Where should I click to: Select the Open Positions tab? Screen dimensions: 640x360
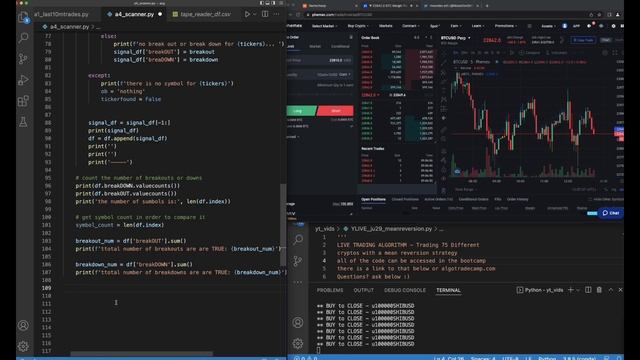pos(373,199)
